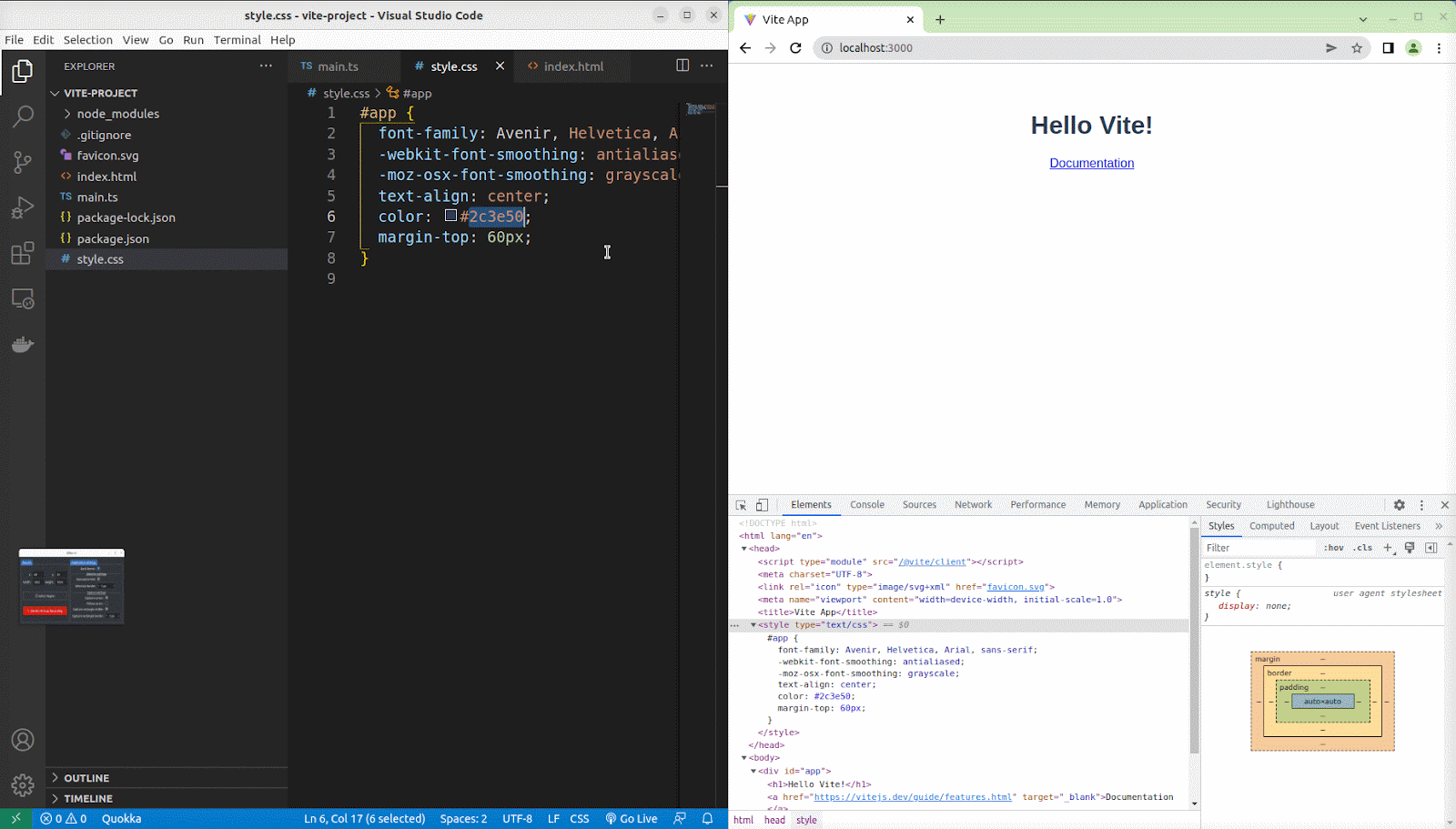
Task: Toggle the device toolbar in DevTools
Action: coord(762,505)
